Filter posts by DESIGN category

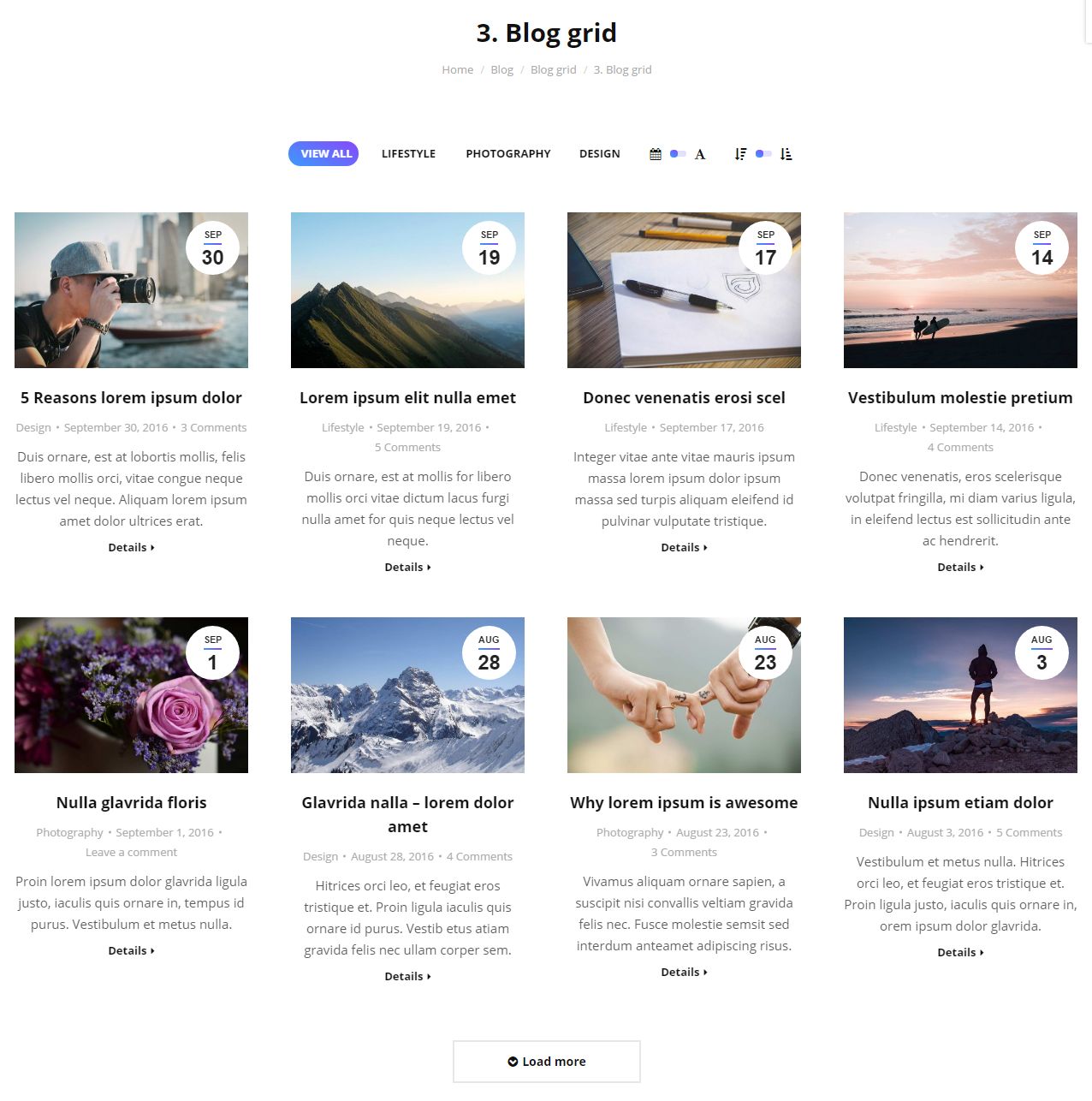click(x=599, y=154)
